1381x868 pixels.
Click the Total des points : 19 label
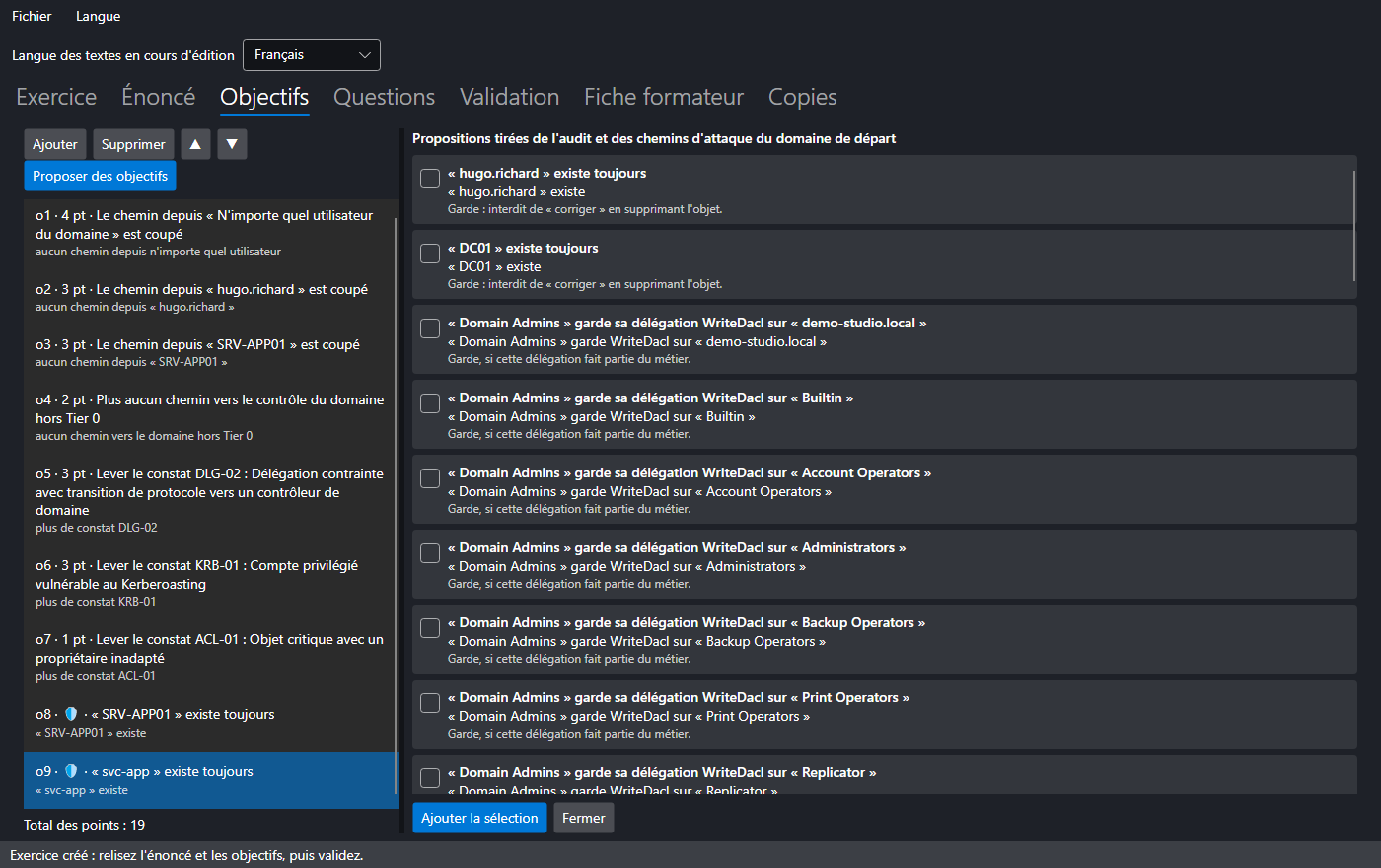[x=84, y=825]
